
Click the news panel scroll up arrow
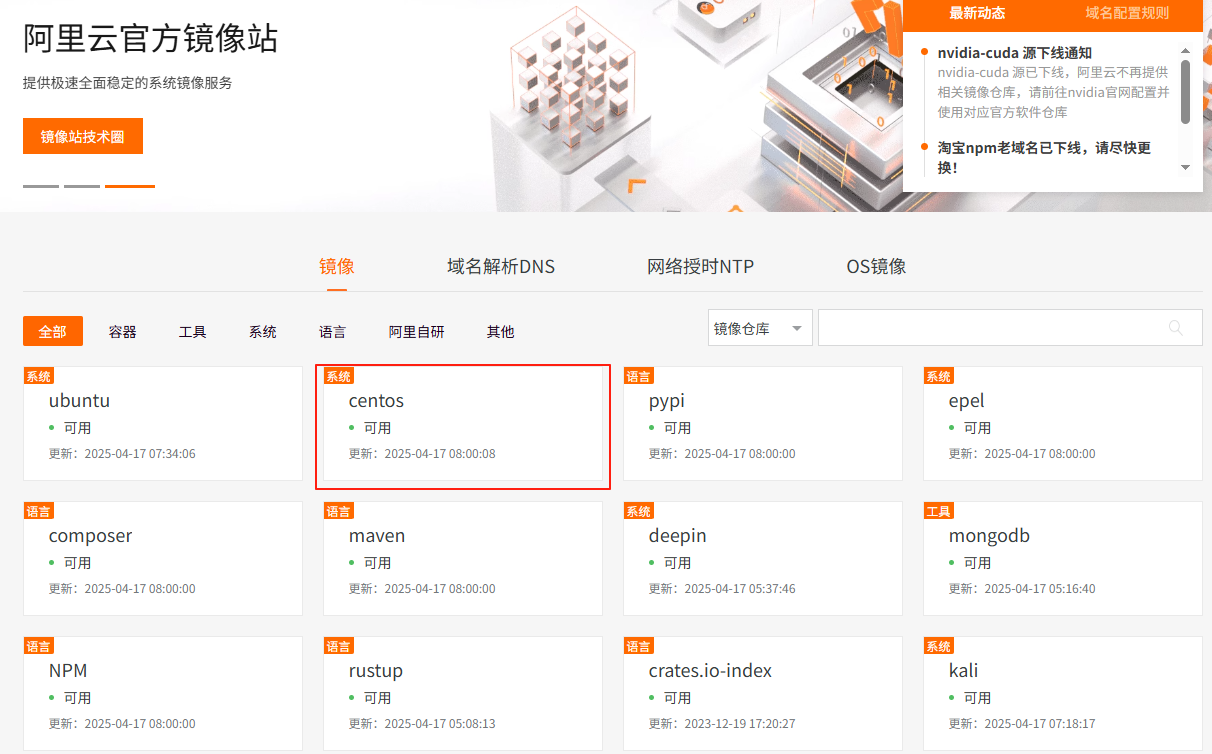tap(1186, 51)
